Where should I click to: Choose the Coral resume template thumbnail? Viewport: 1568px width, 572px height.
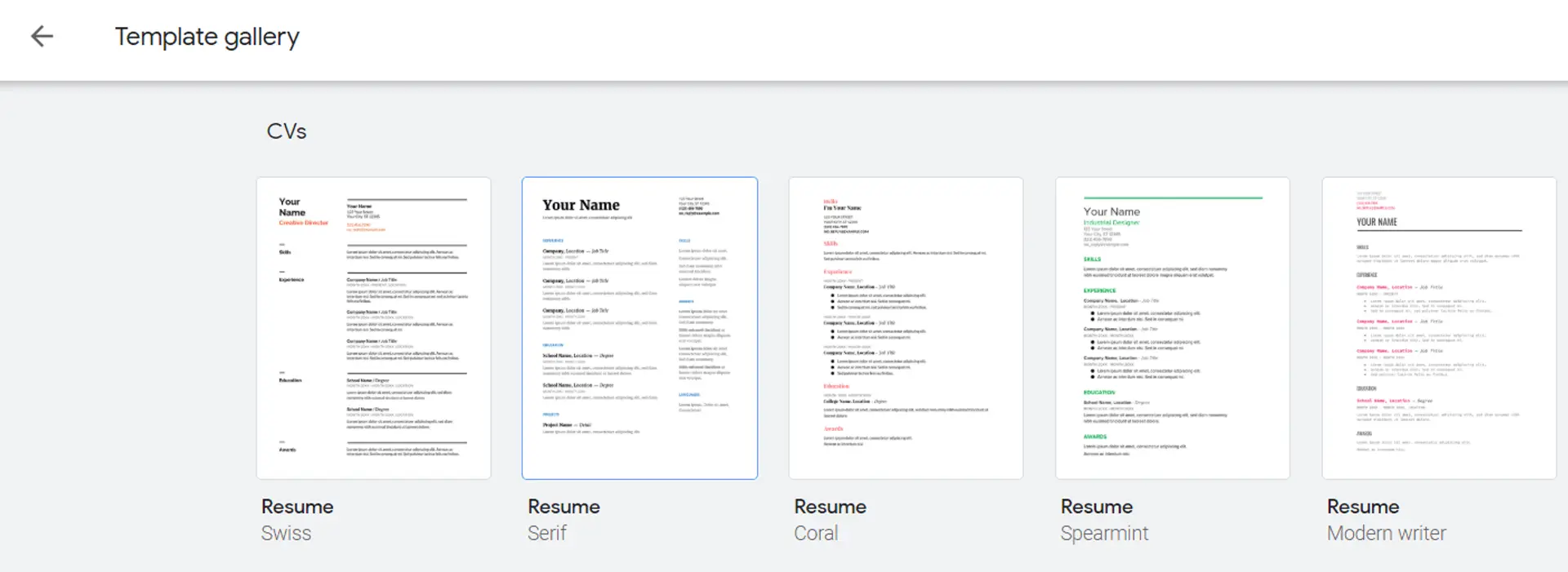(906, 328)
